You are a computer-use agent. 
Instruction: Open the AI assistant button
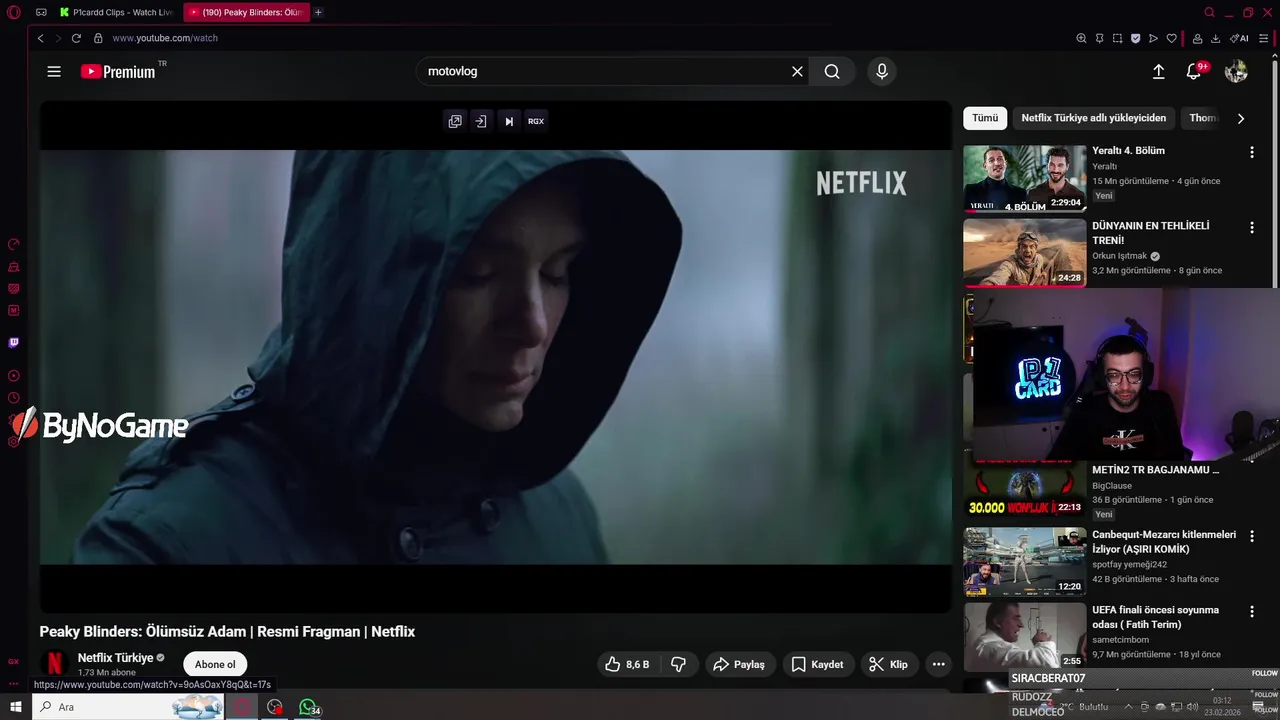[x=1240, y=38]
